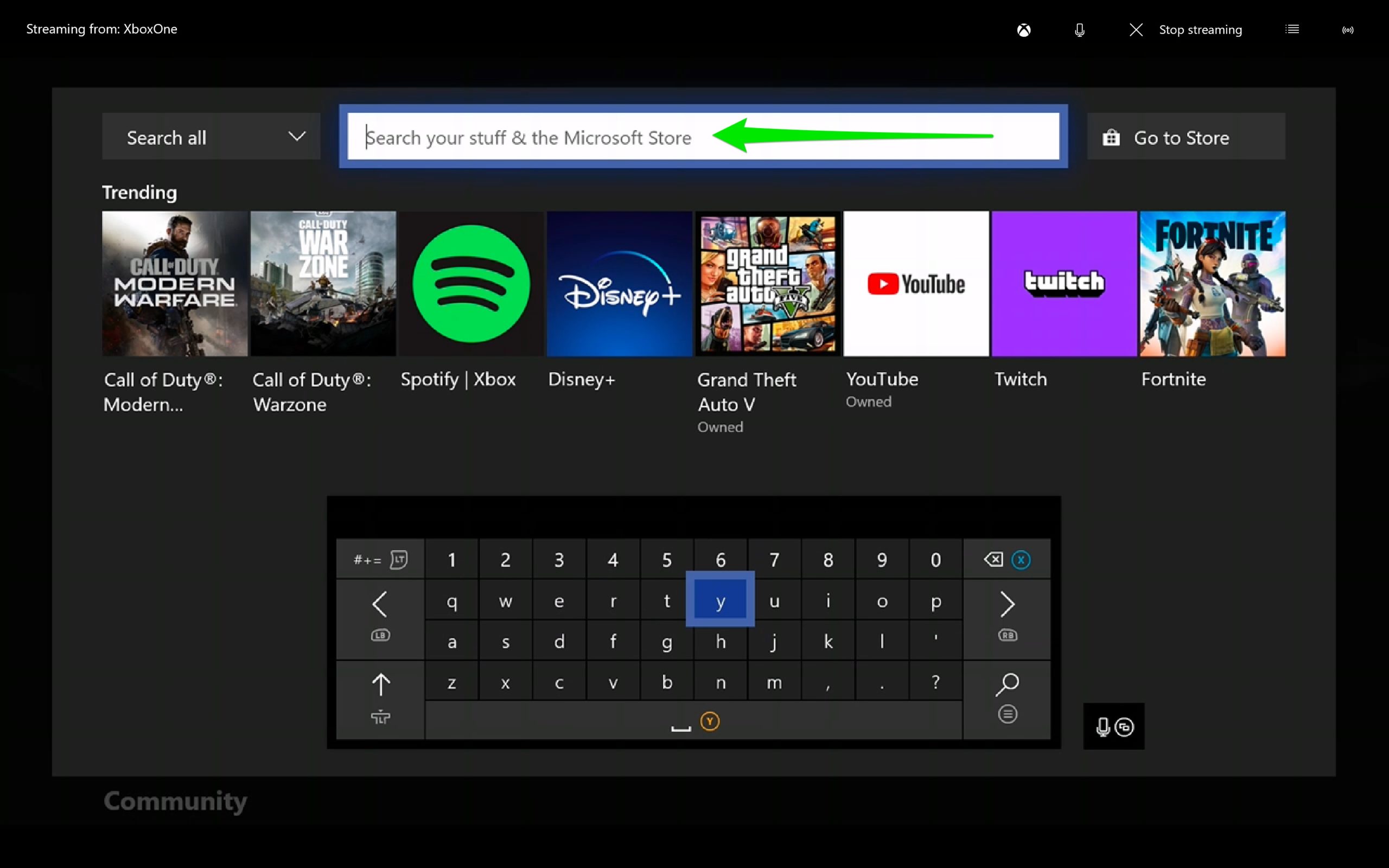Click the 'Spotify | Xbox' label
The image size is (1389, 868).
(458, 379)
